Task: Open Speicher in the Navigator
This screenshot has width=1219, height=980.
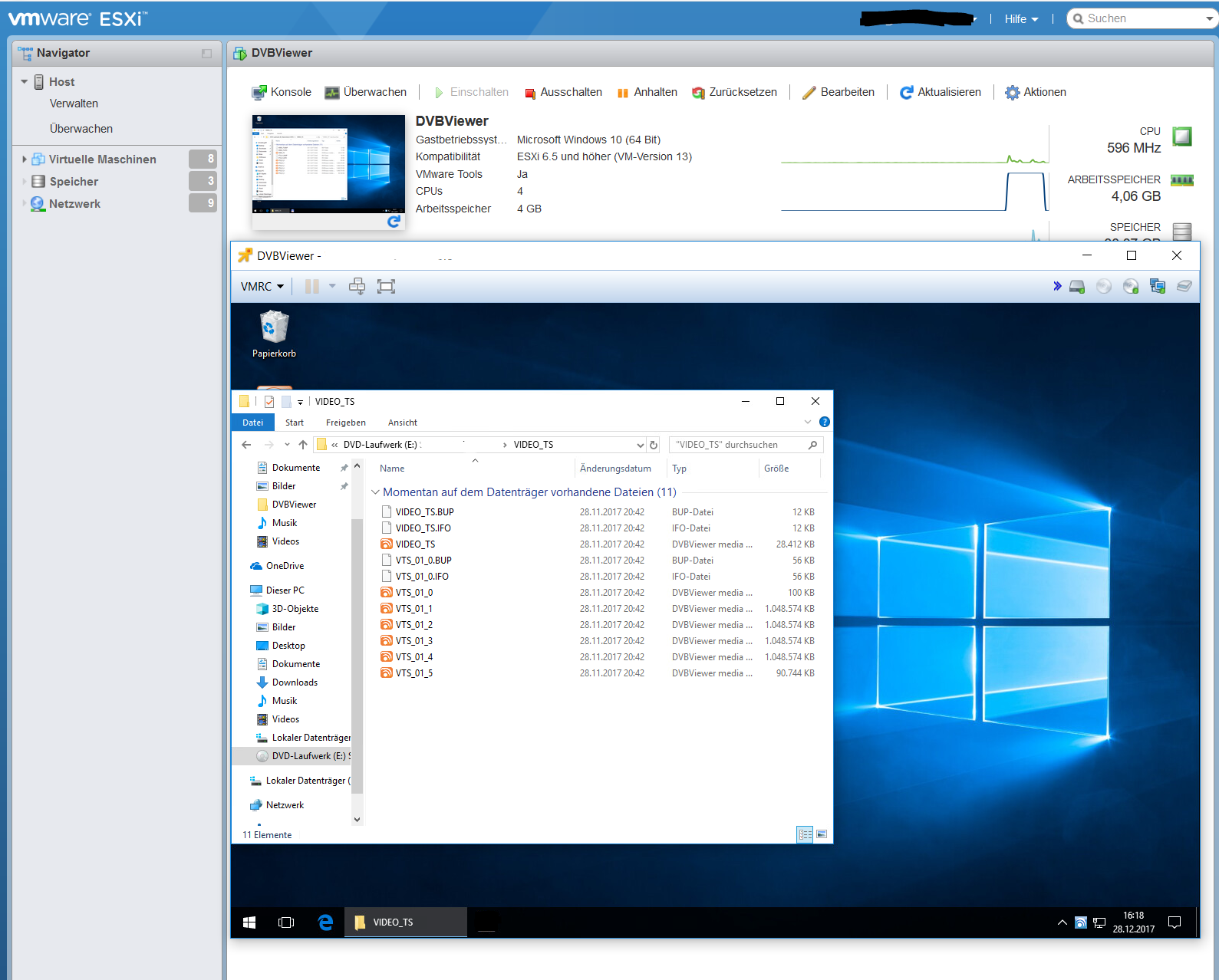Action: click(74, 182)
